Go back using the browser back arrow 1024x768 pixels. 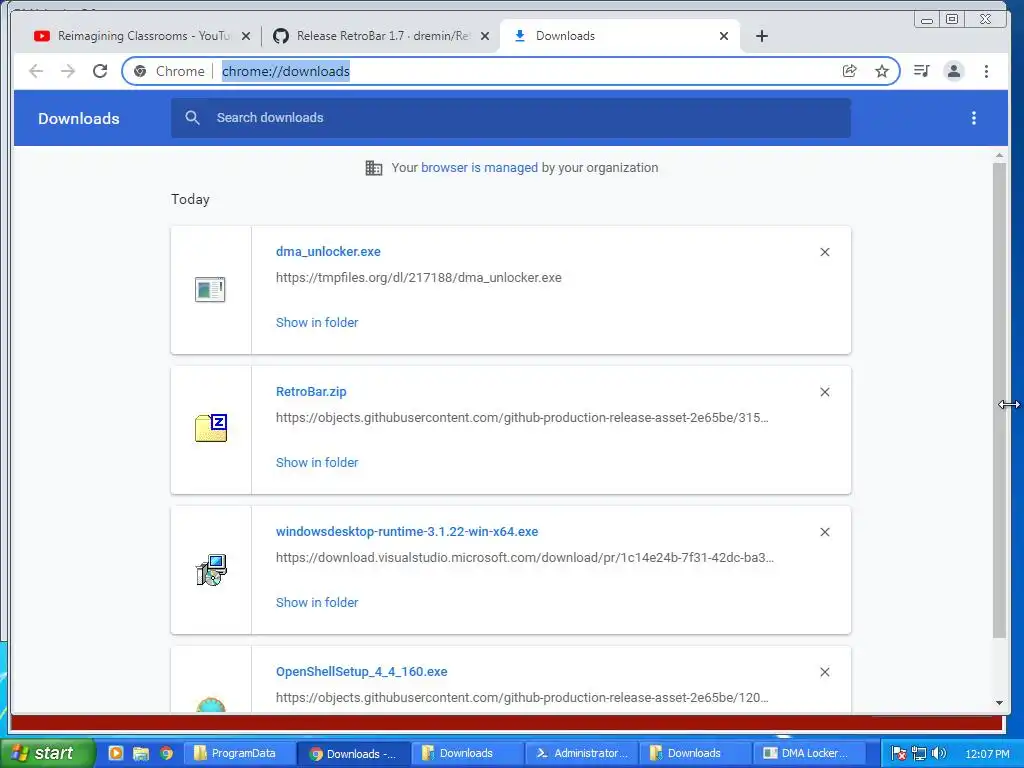tap(36, 71)
